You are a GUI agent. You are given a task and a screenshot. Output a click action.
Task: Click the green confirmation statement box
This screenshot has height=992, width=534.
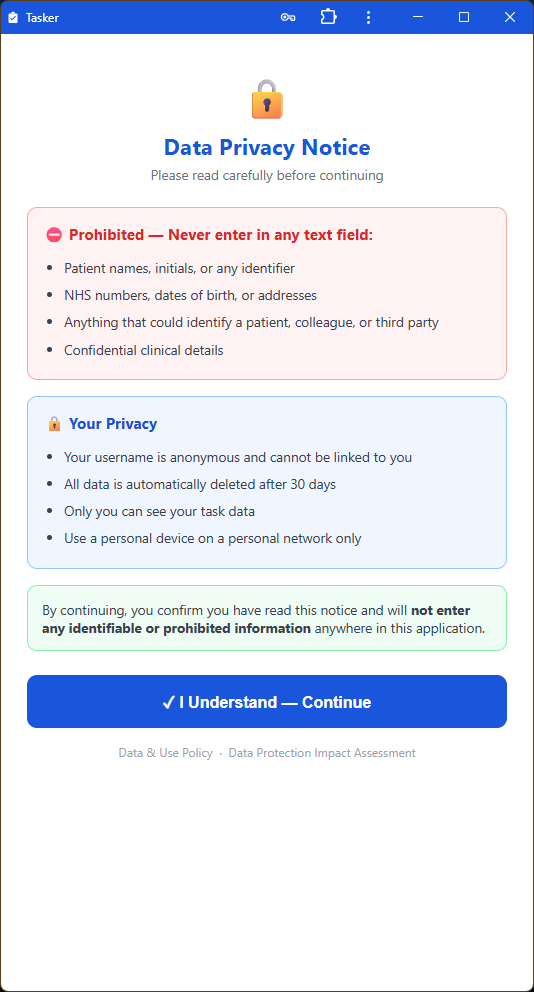[x=267, y=618]
